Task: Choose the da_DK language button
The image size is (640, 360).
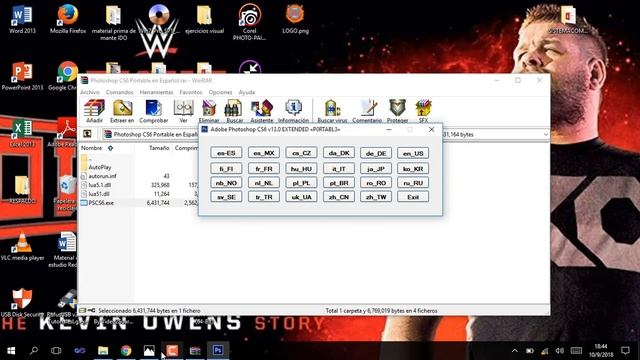Action: (339, 153)
